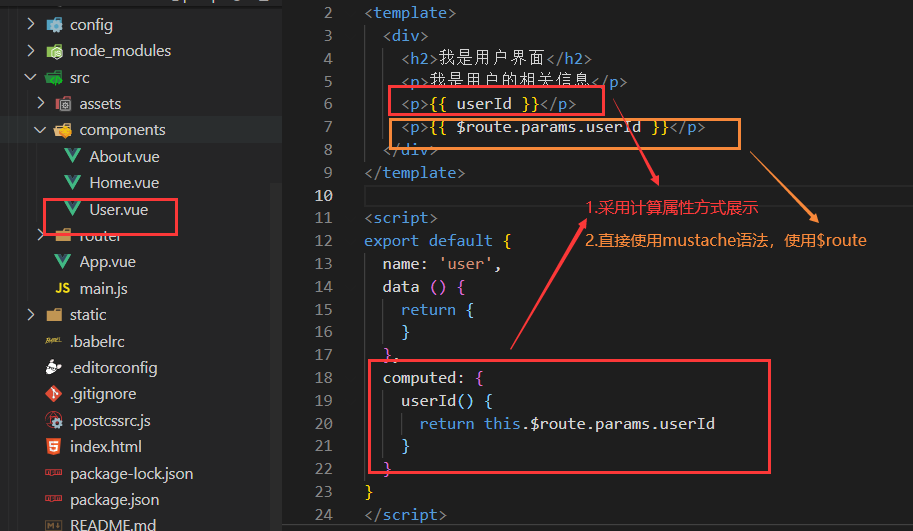Click the git icon beside .gitignore

[x=54, y=394]
